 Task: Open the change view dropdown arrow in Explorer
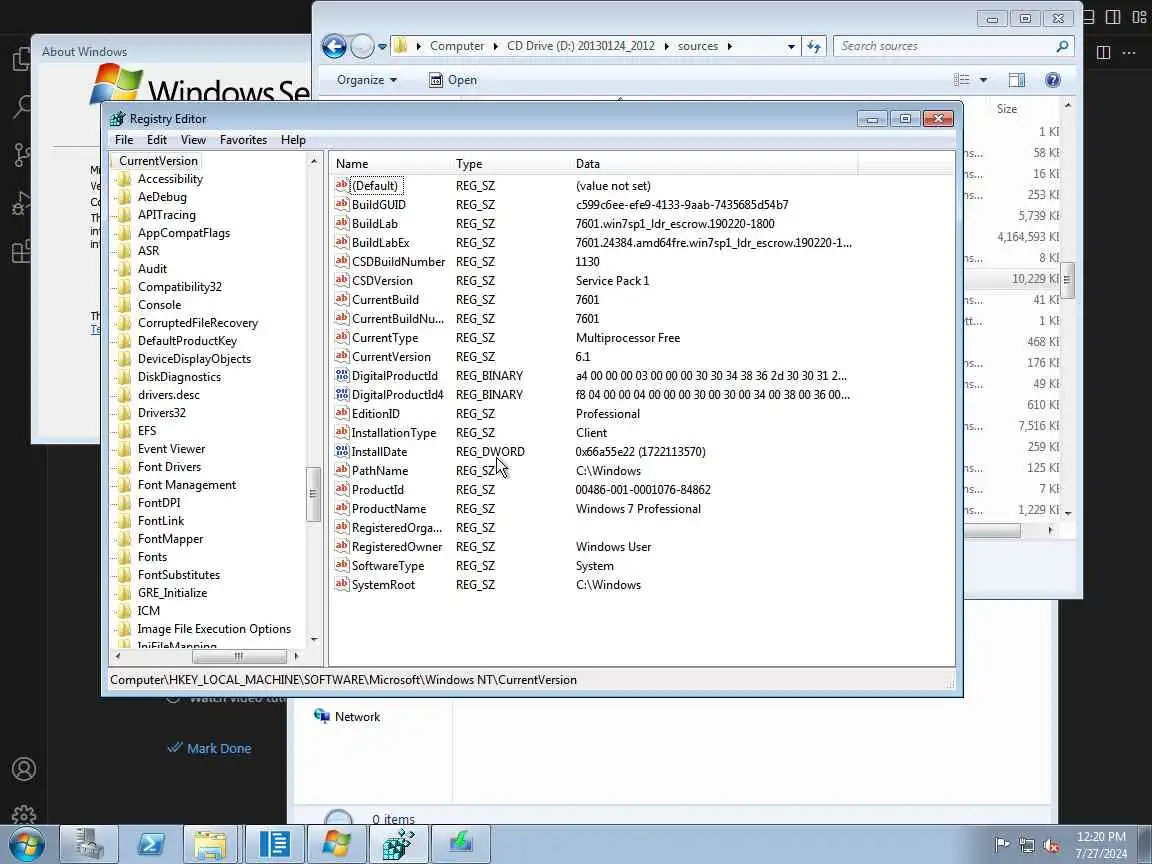(x=983, y=80)
